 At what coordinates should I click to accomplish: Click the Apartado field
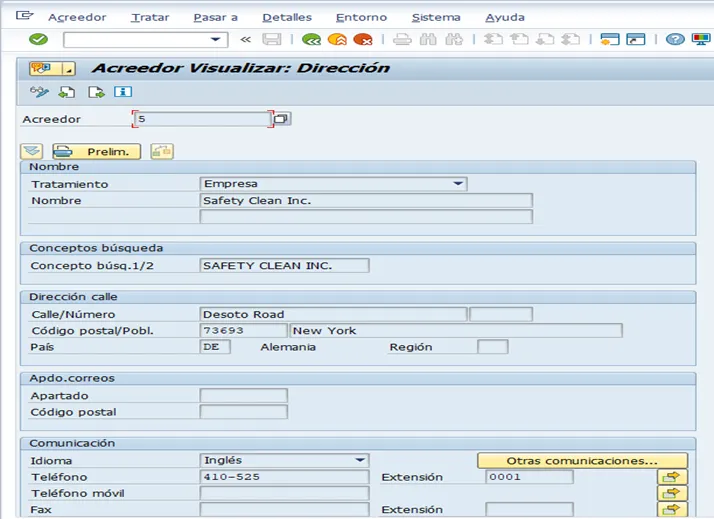tap(244, 396)
